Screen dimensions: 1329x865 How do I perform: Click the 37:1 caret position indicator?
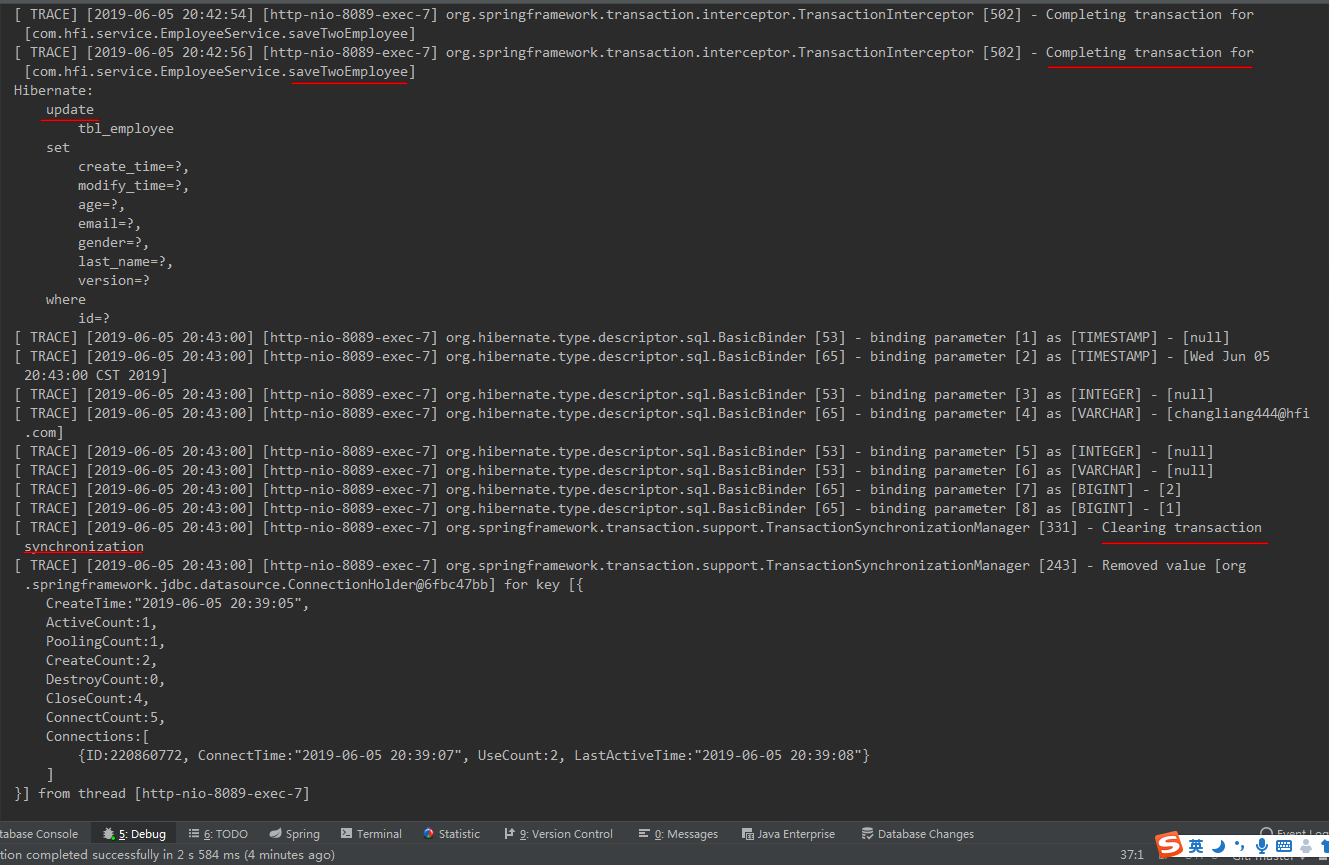[x=1131, y=854]
